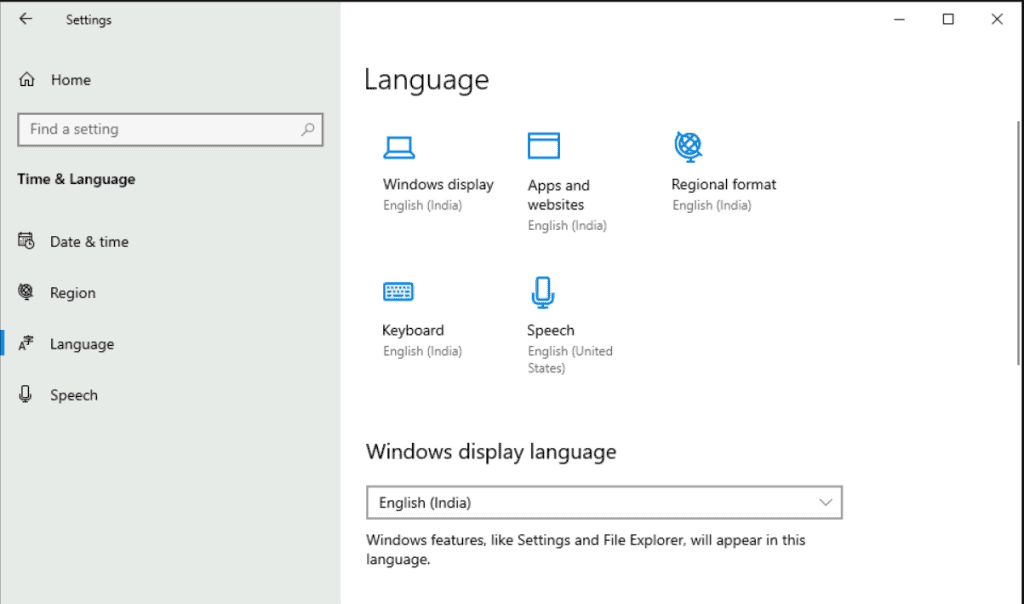Go to Speech in the sidebar
The height and width of the screenshot is (604, 1024).
74,395
